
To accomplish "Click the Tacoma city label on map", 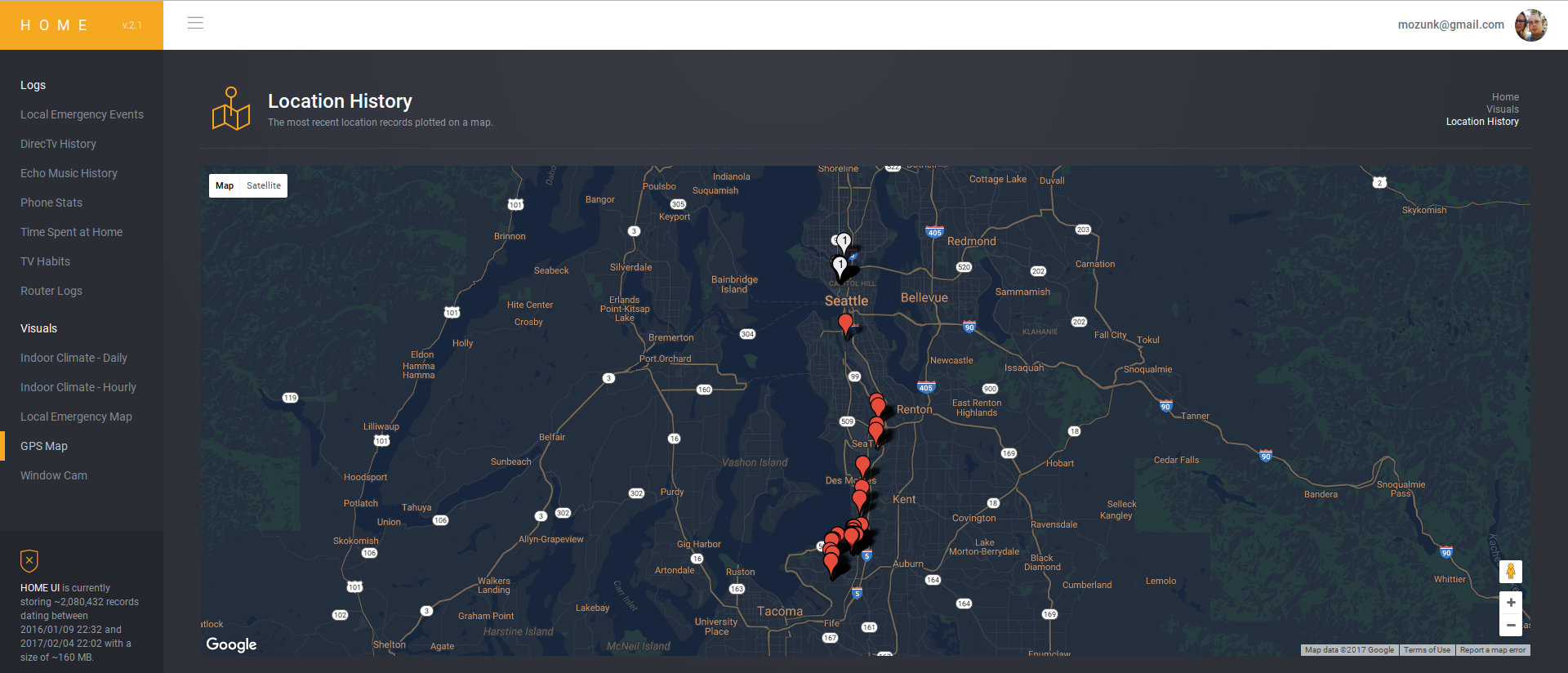I will point(780,611).
